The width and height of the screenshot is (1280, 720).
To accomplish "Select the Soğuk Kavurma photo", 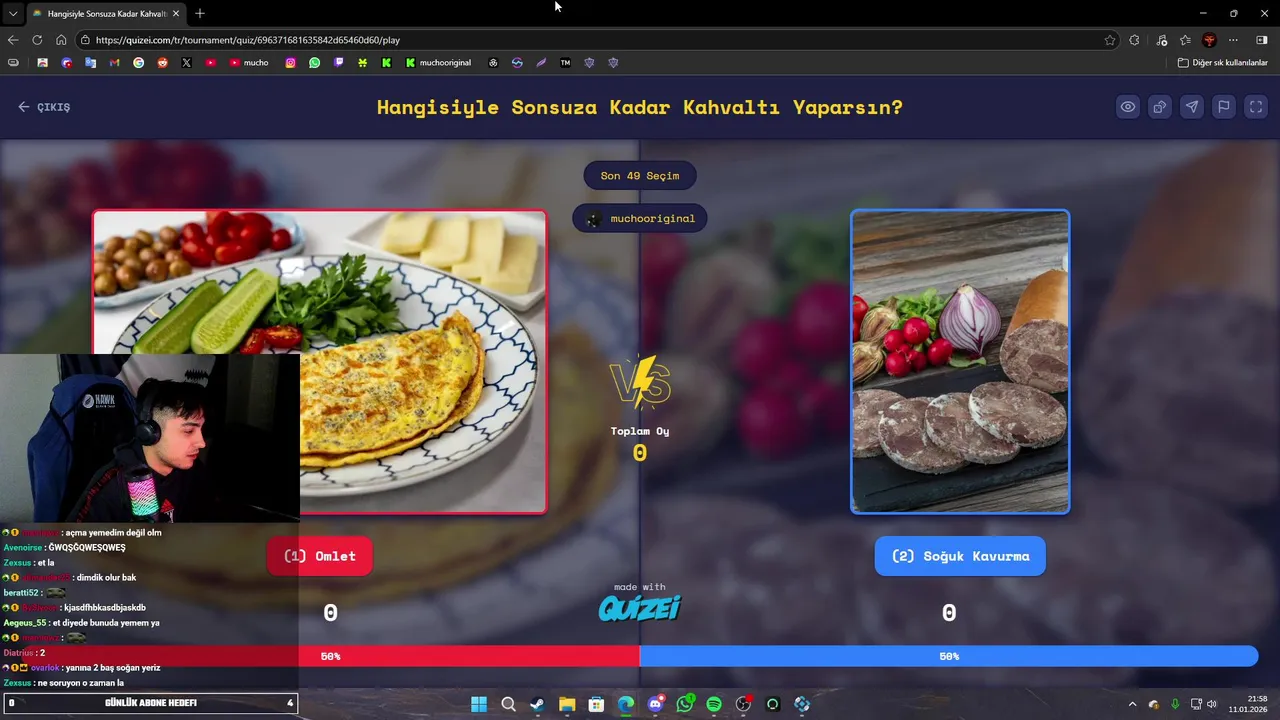I will tap(960, 361).
